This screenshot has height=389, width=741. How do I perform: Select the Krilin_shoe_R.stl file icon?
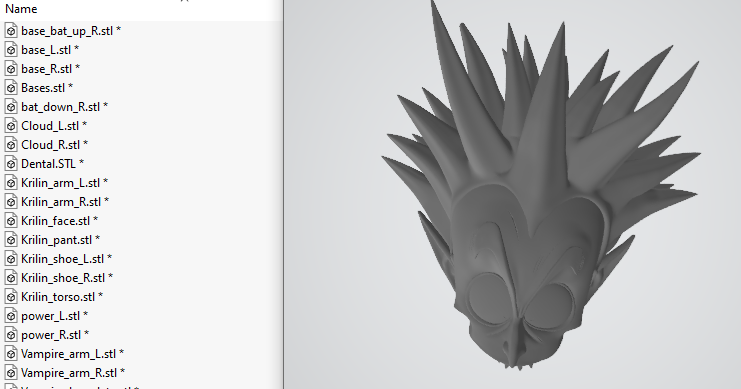pyautogui.click(x=11, y=277)
